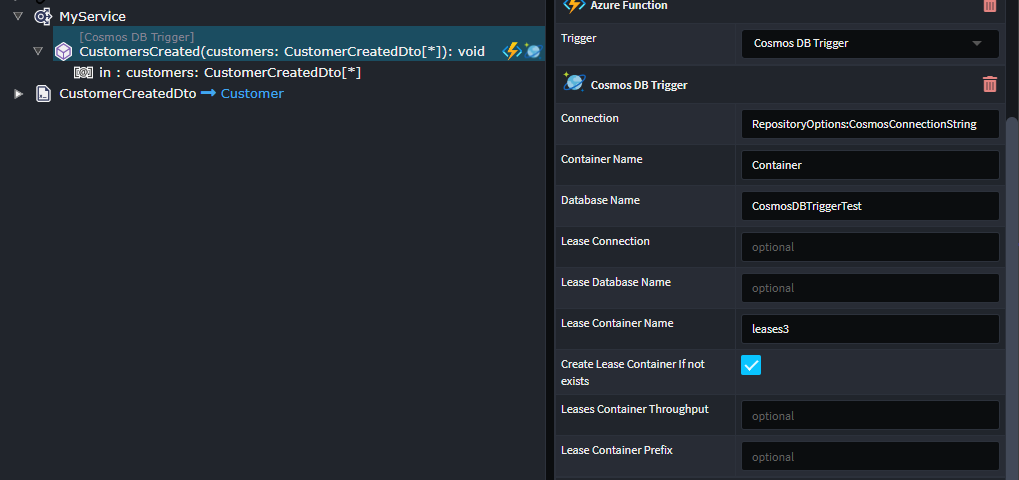1019x480 pixels.
Task: Click the [Cosmos DB Trigger] stereotype label
Action: pos(136,37)
